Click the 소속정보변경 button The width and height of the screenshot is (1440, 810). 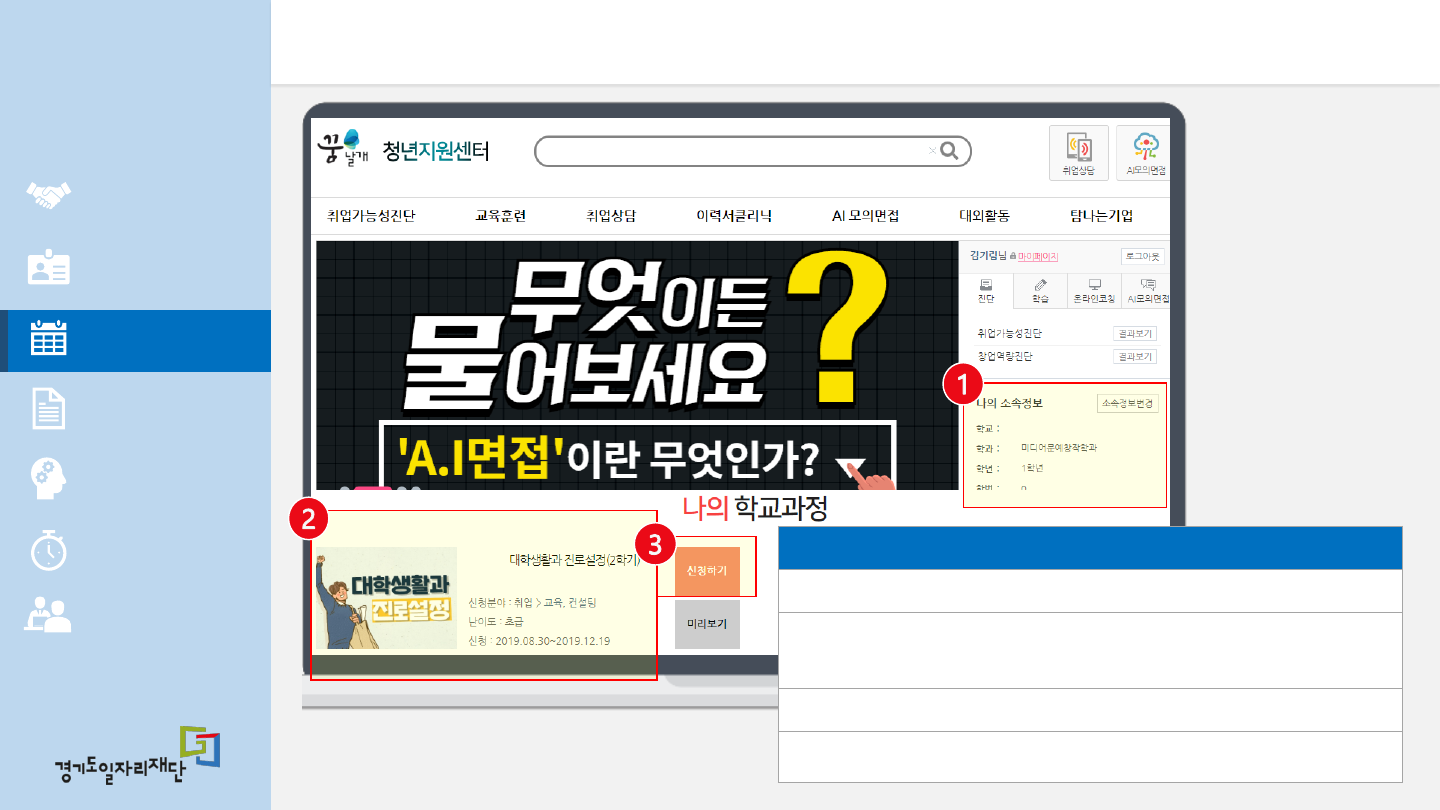(x=1127, y=403)
